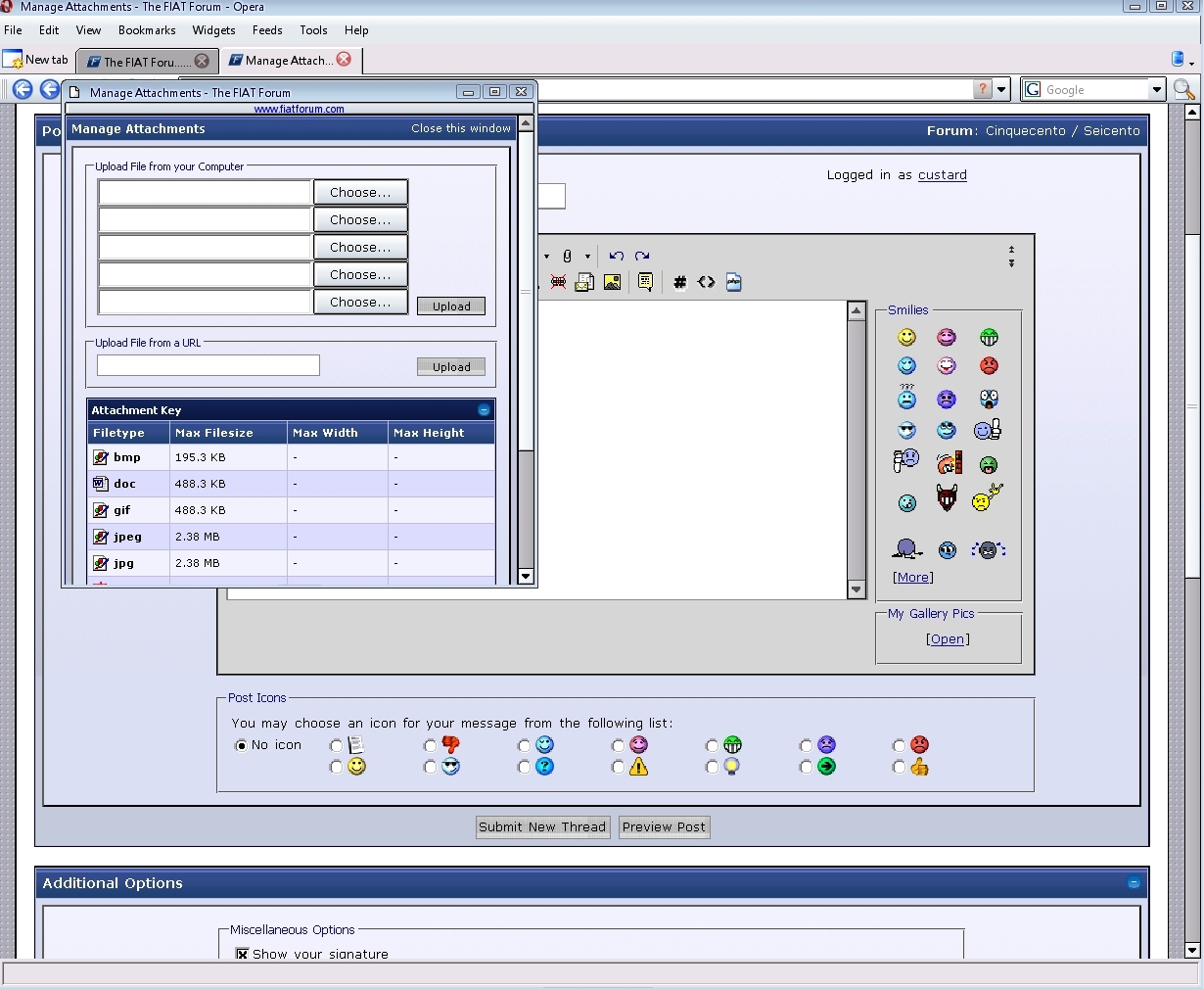Click the Wrap PHP tags icon
The height and width of the screenshot is (989, 1204).
click(x=733, y=283)
